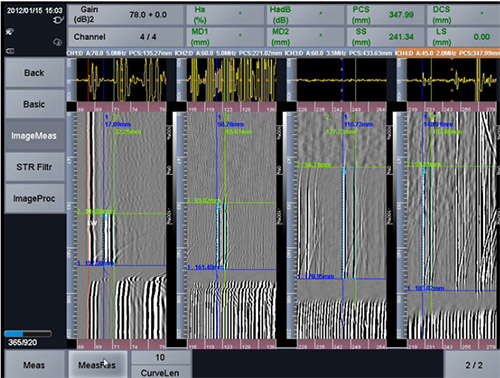Click the date and time 2012/01/15 15:03
The image size is (500, 378).
34,10
